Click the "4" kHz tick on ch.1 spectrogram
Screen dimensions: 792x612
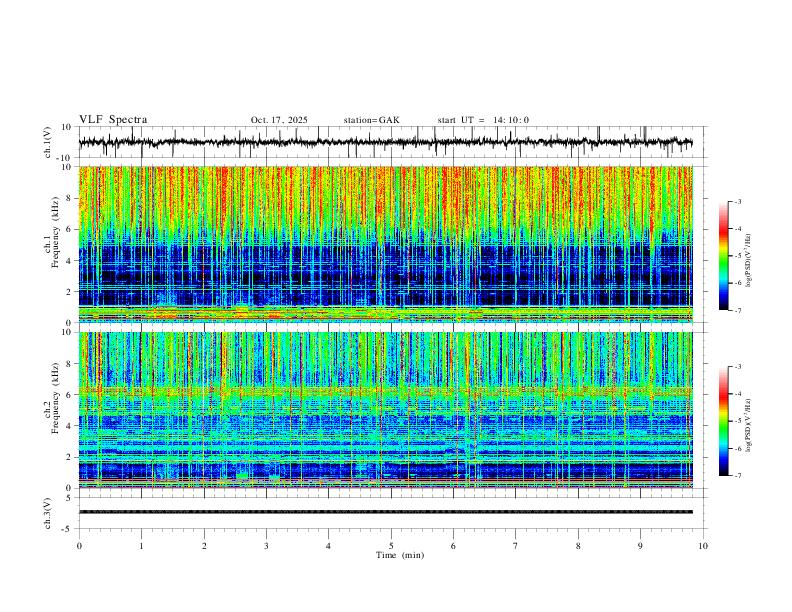(x=69, y=261)
